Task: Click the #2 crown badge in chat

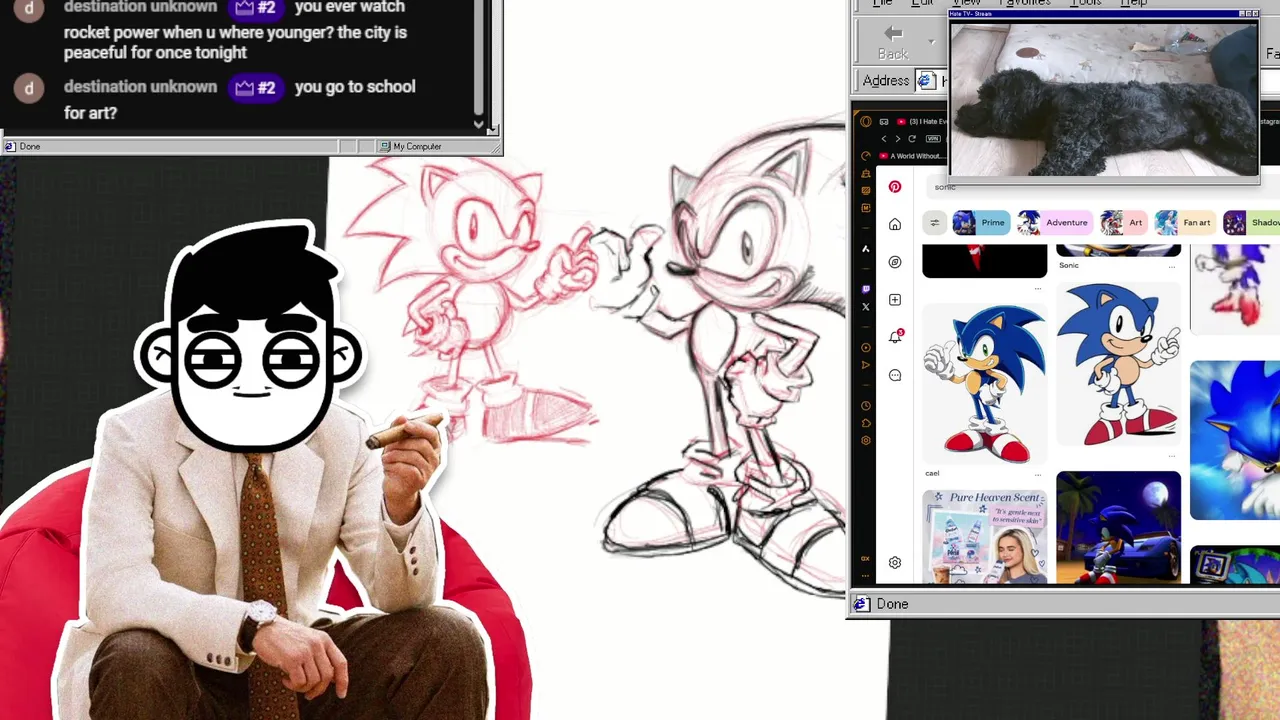Action: click(x=255, y=88)
